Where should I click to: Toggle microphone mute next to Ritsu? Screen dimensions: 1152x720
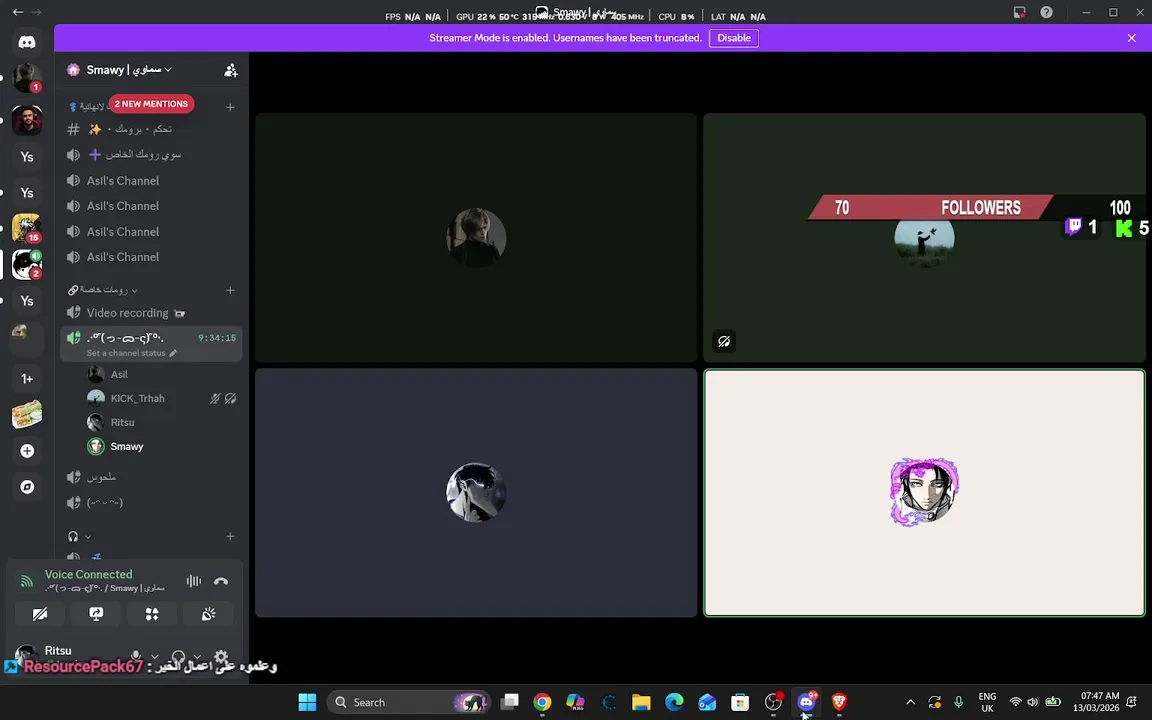(x=136, y=656)
